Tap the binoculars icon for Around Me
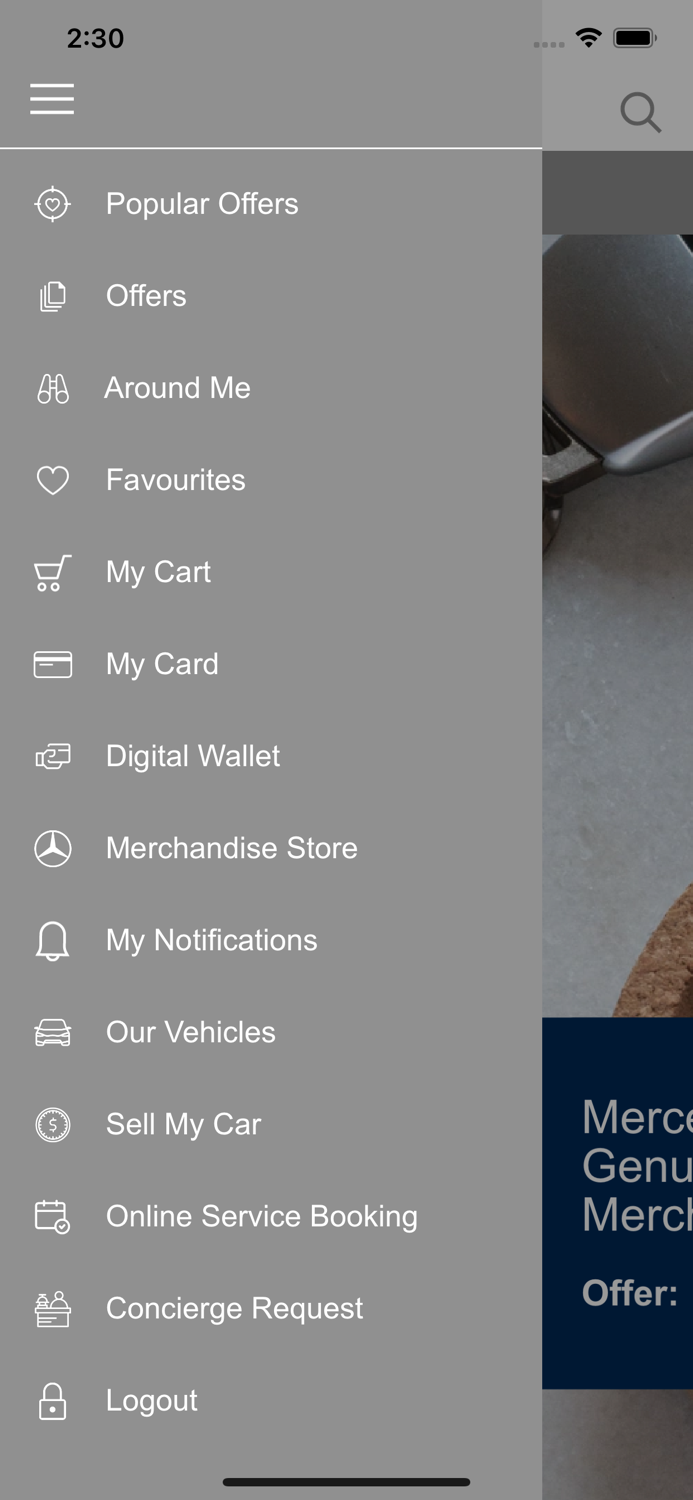Image resolution: width=693 pixels, height=1500 pixels. (53, 388)
